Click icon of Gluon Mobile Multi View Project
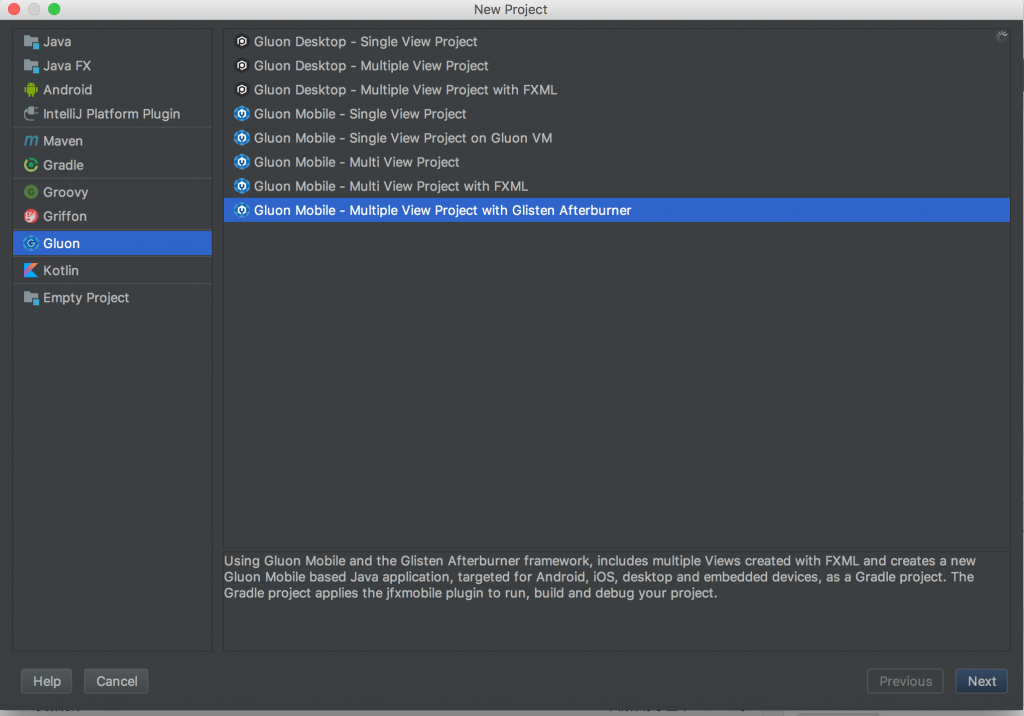Screen dimensions: 1024x716 click(242, 162)
